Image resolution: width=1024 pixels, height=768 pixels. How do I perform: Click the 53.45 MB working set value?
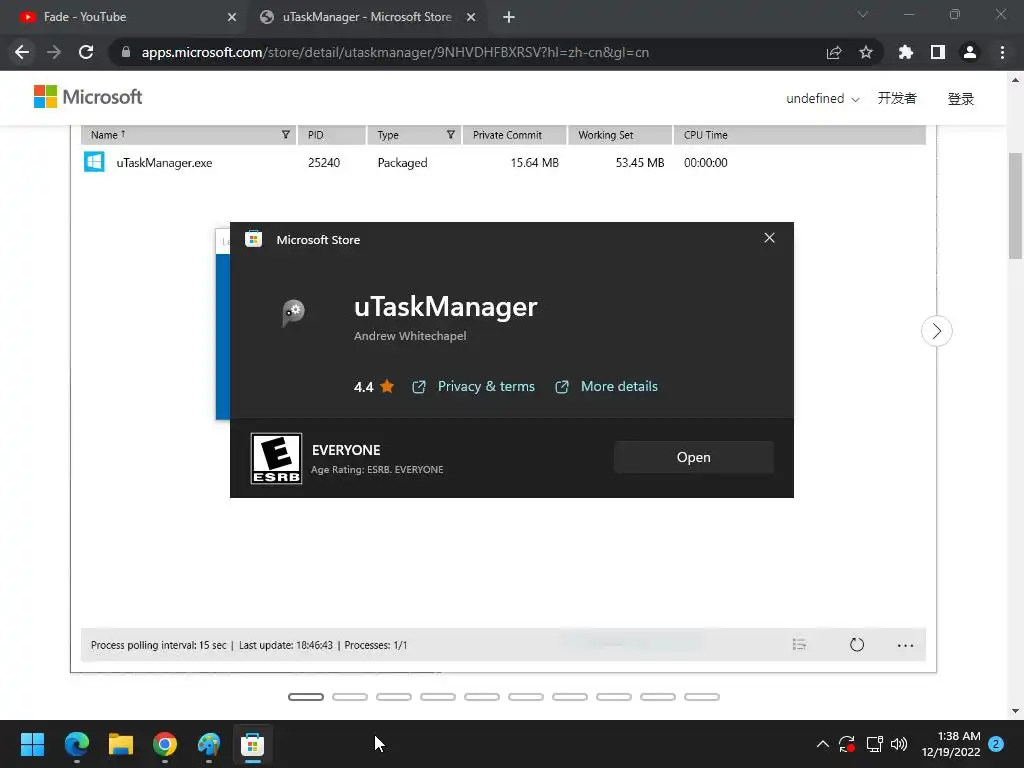click(639, 163)
